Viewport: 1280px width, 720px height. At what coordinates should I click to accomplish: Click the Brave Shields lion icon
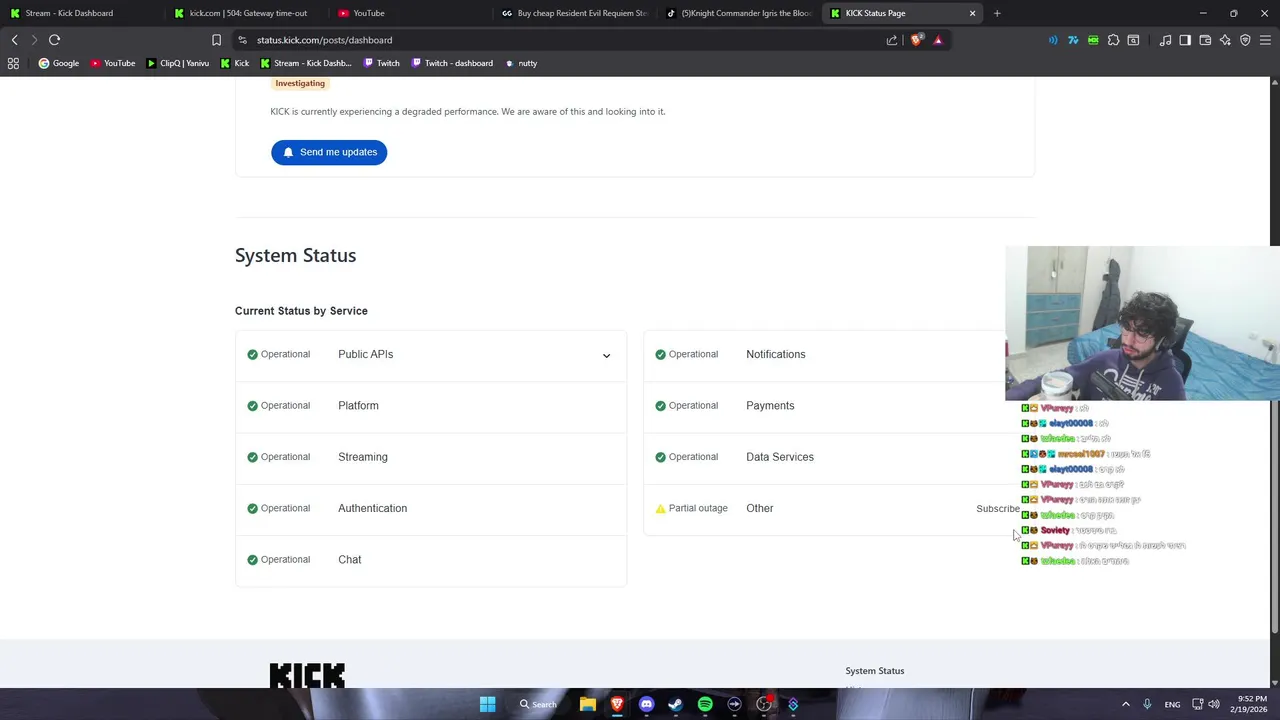916,40
